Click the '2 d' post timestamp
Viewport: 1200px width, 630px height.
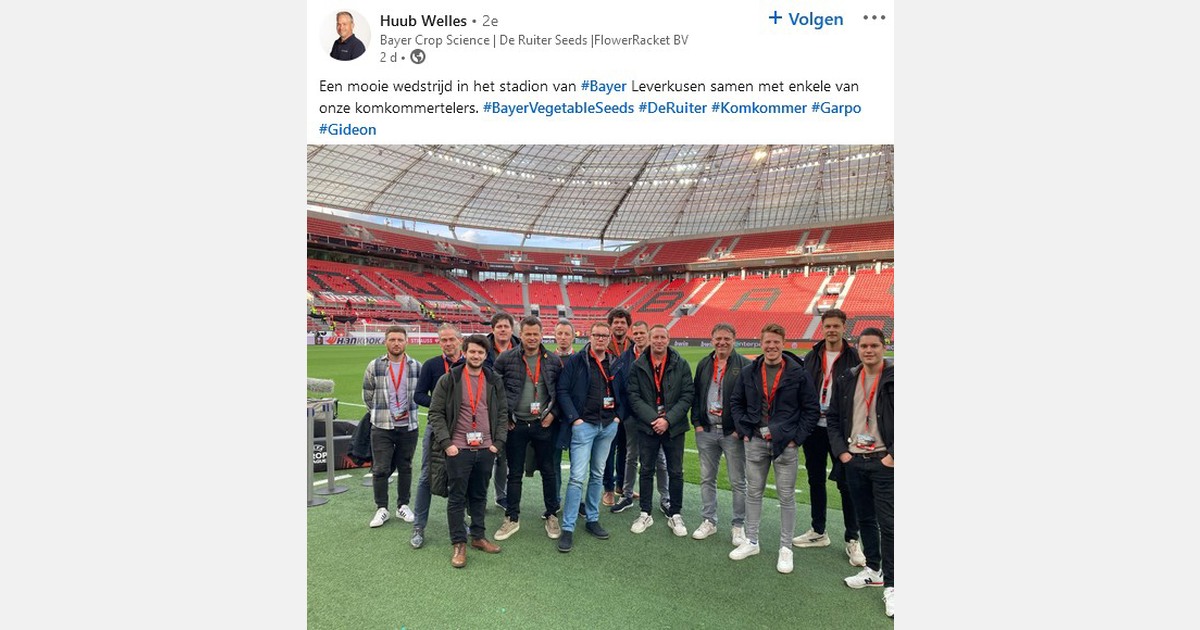coord(387,57)
